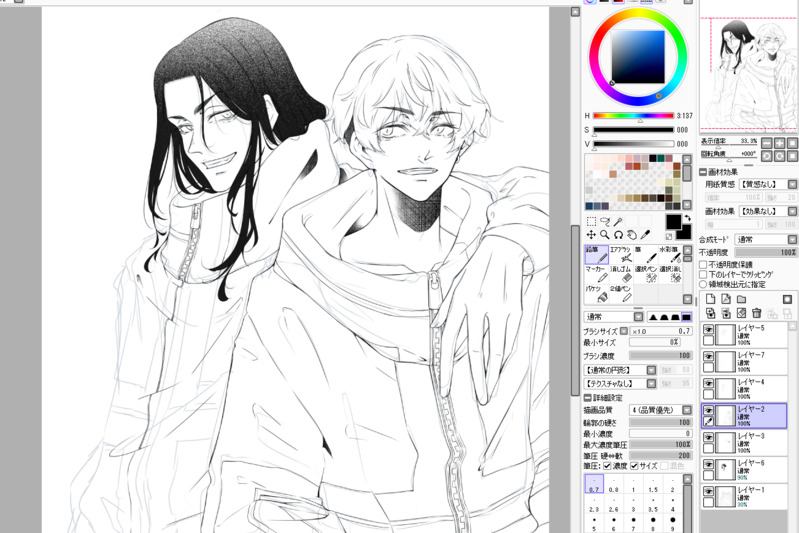The image size is (799, 533).
Task: Select 領域検出元に指定 radio button
Action: 703,284
